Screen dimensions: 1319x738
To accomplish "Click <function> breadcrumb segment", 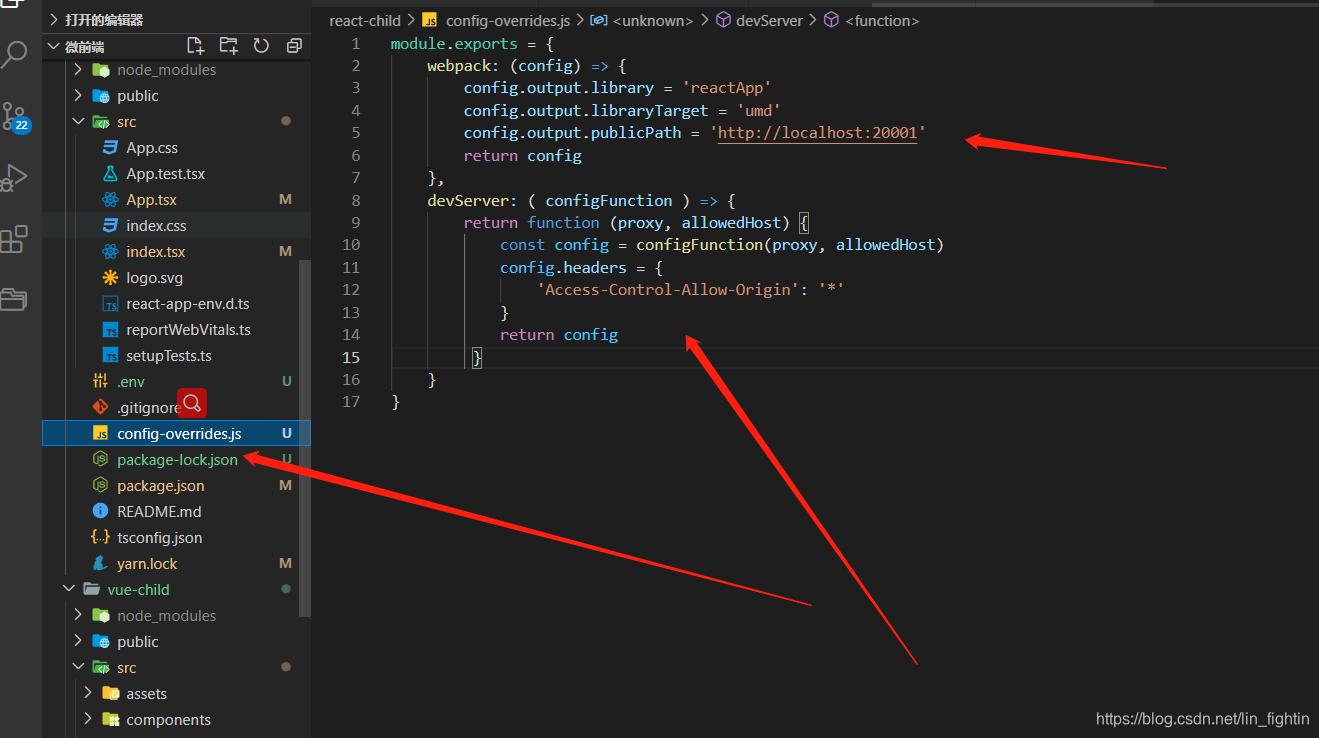I will 881,20.
